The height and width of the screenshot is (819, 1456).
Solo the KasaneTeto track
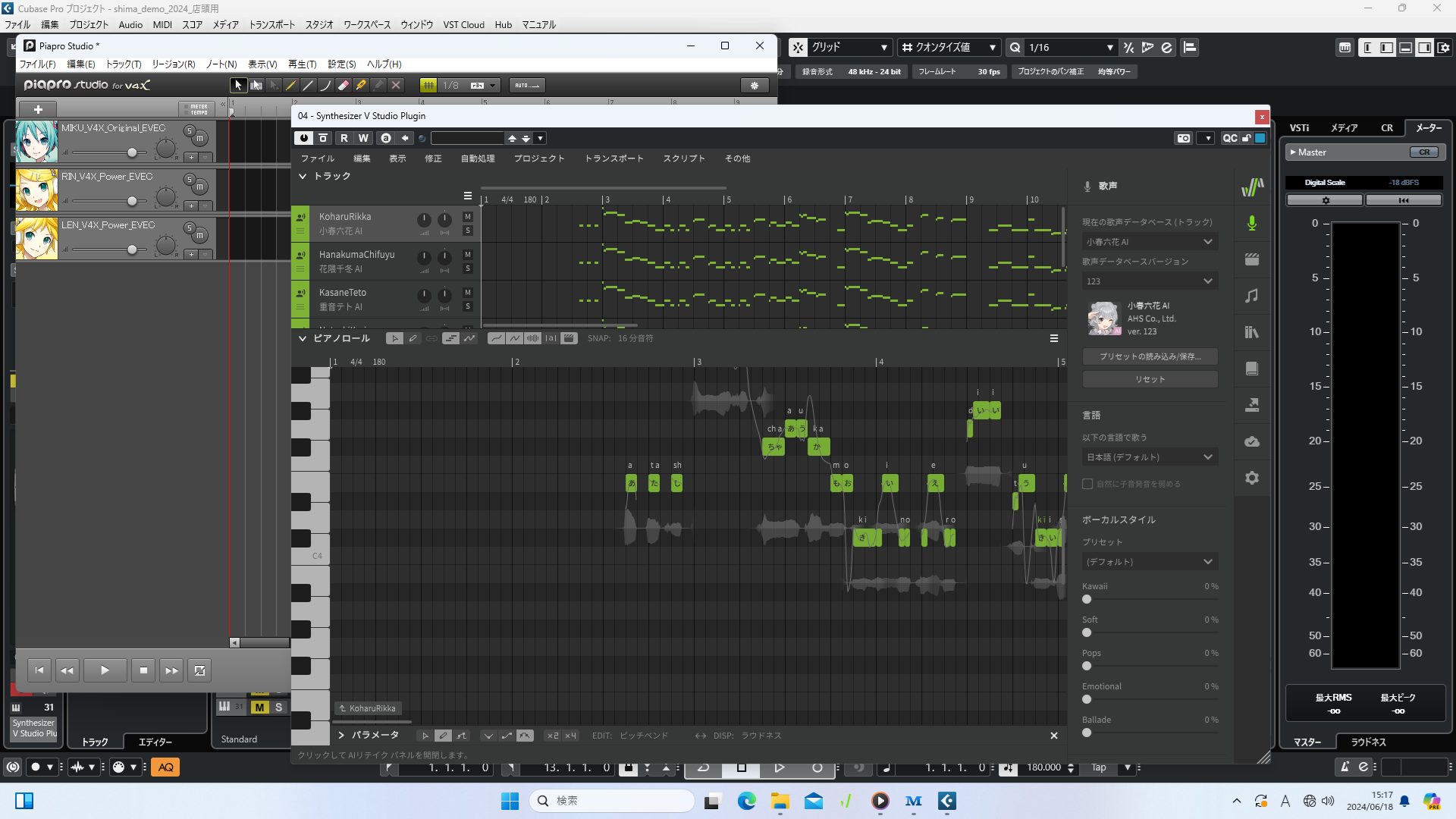[468, 306]
